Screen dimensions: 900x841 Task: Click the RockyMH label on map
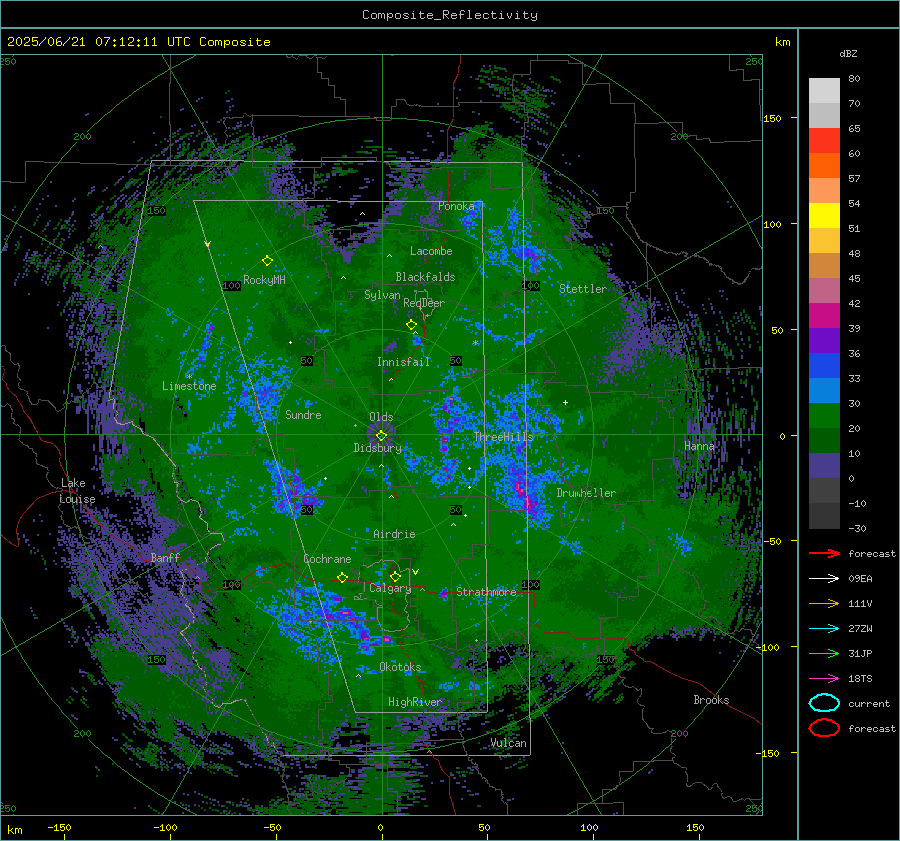click(264, 280)
